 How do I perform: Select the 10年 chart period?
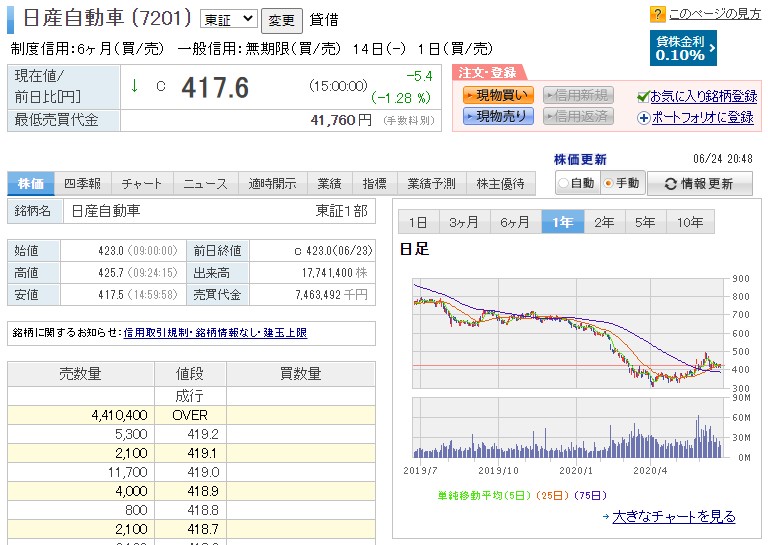coord(690,222)
